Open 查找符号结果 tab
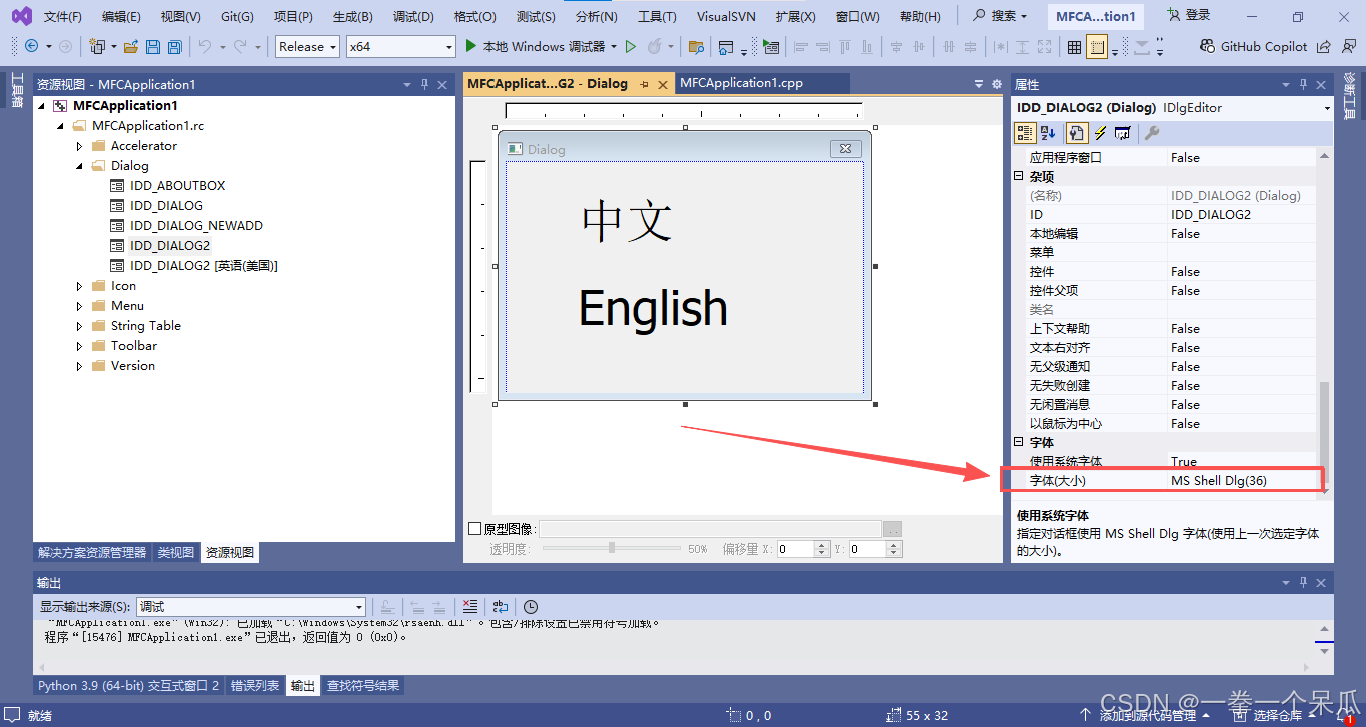This screenshot has height=727, width=1366. pos(364,686)
